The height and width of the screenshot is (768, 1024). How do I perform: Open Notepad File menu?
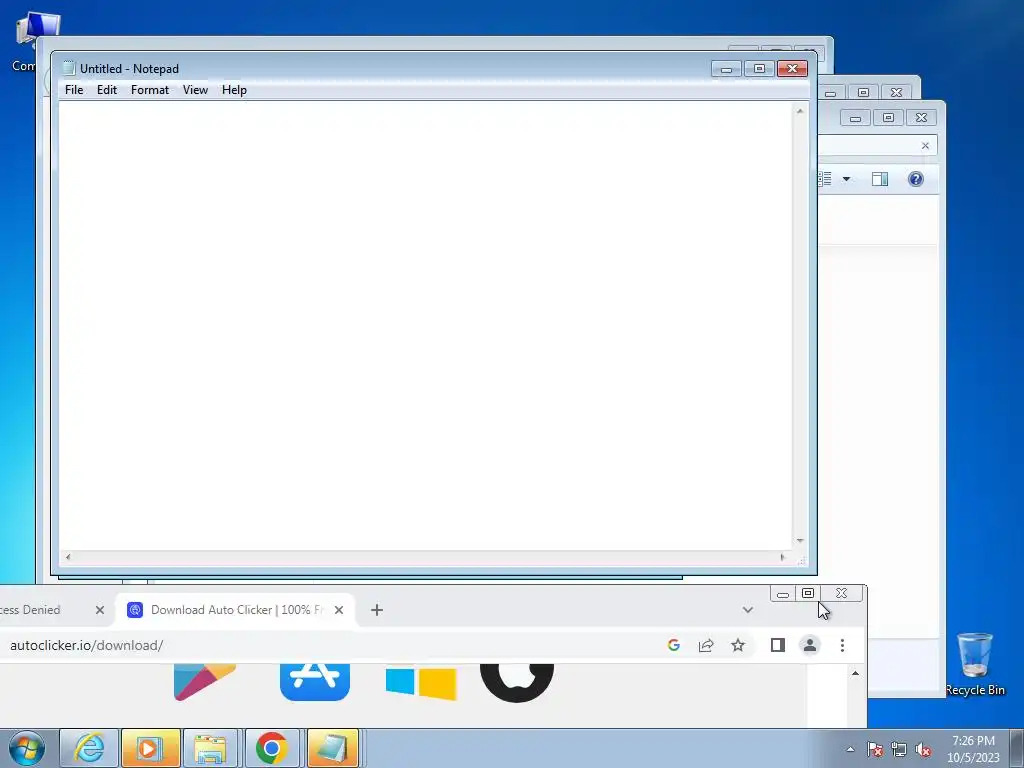coord(74,90)
